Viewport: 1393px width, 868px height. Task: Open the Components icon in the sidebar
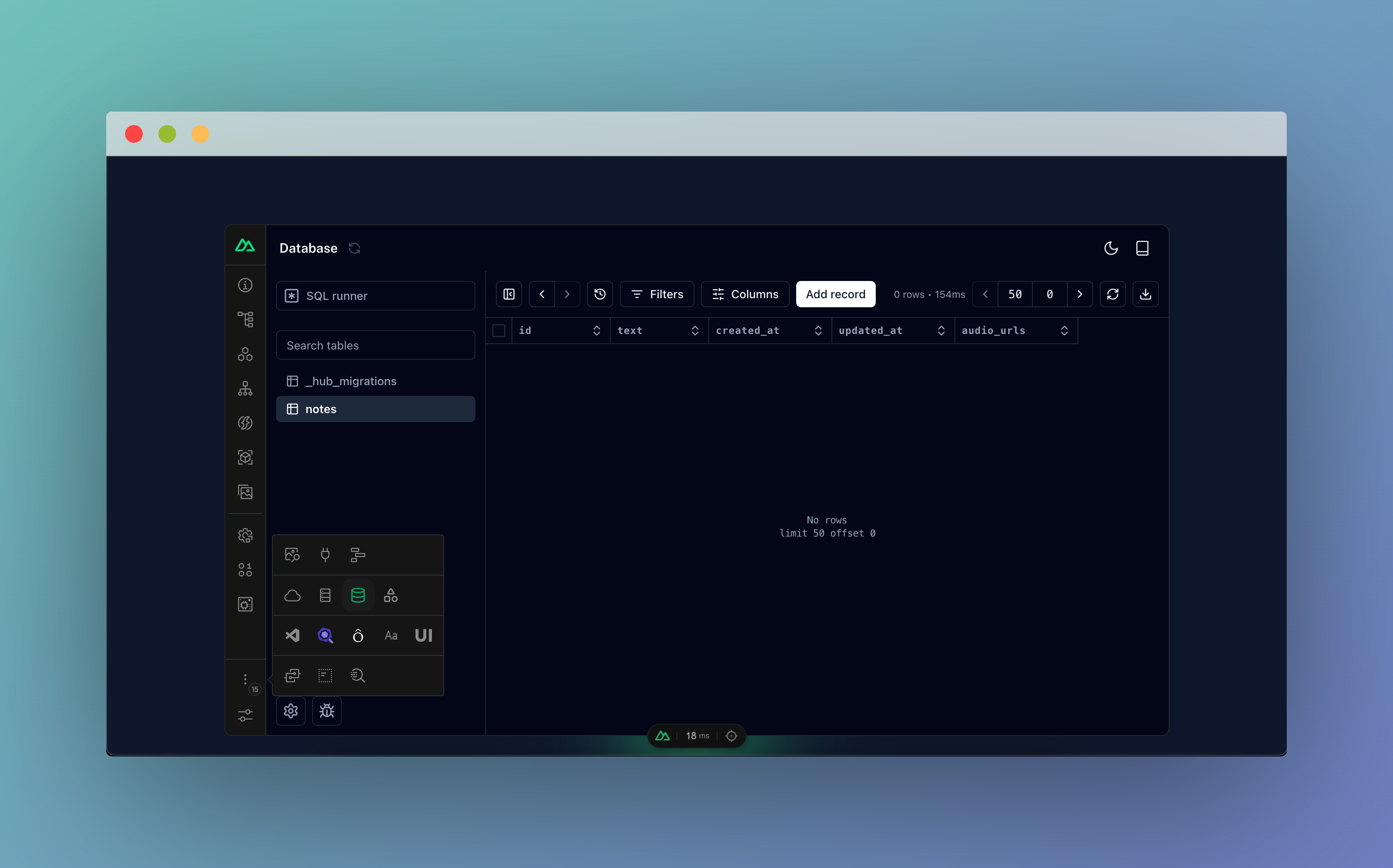click(245, 354)
